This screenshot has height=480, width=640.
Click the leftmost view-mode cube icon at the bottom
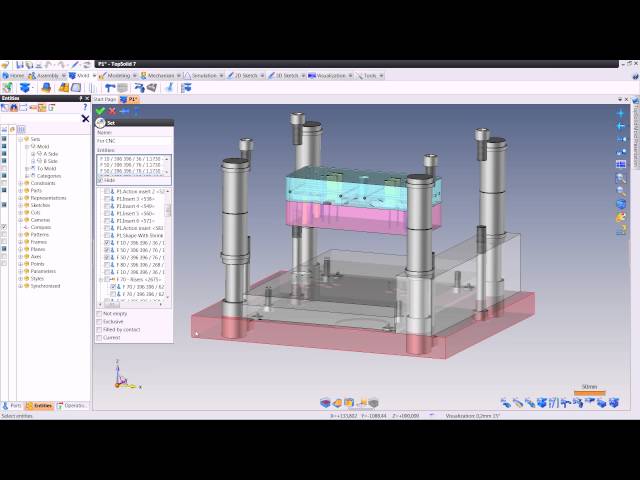click(x=325, y=402)
